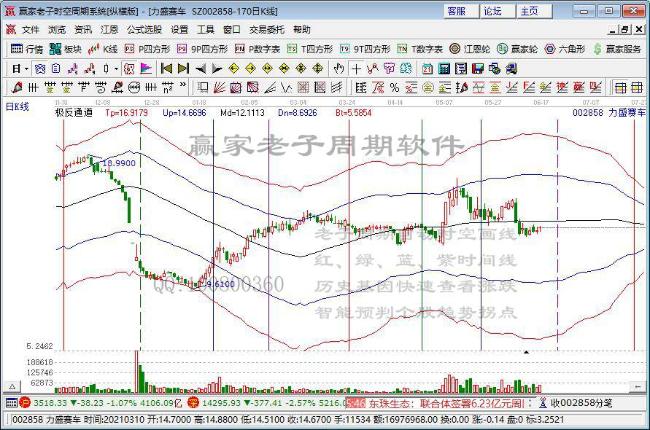Image resolution: width=650 pixels, height=430 pixels.
Task: Switch to the K线 chart view
Action: coord(103,49)
